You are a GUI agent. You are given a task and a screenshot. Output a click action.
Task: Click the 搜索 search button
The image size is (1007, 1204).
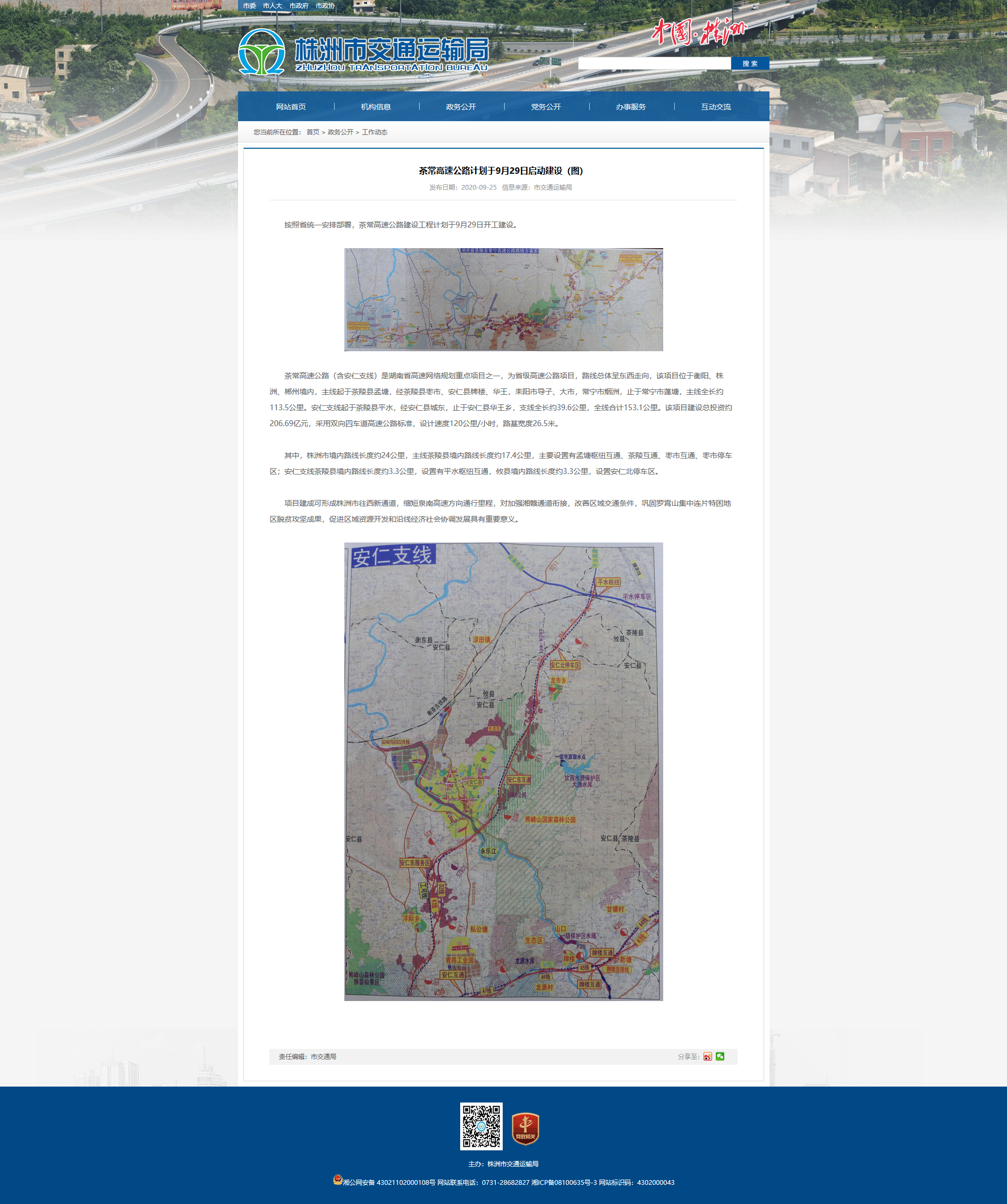click(750, 64)
